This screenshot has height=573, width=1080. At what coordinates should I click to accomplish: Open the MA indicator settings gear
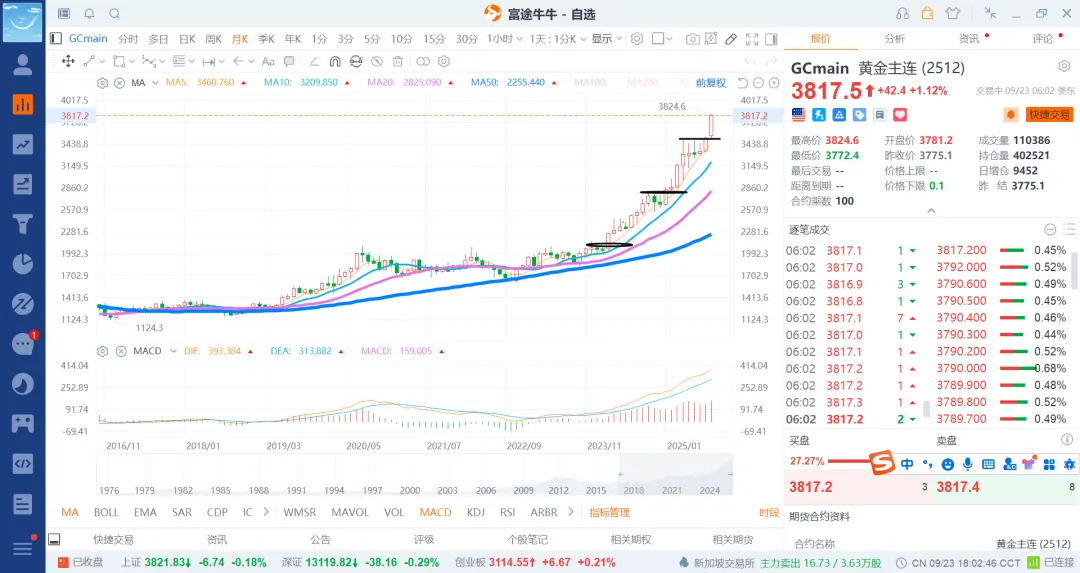[x=103, y=83]
